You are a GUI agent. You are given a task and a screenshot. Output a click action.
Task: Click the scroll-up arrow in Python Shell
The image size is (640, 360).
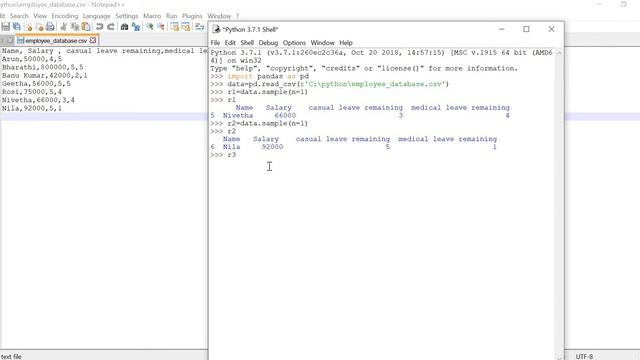pos(559,53)
